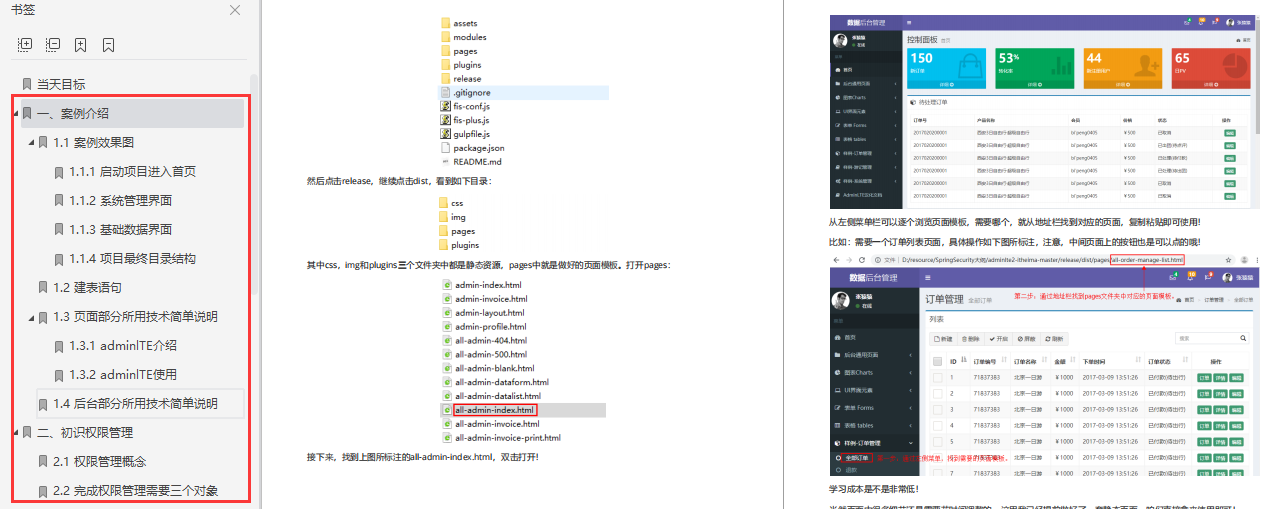Check the header select-all checkbox
The image size is (1264, 509).
click(937, 361)
